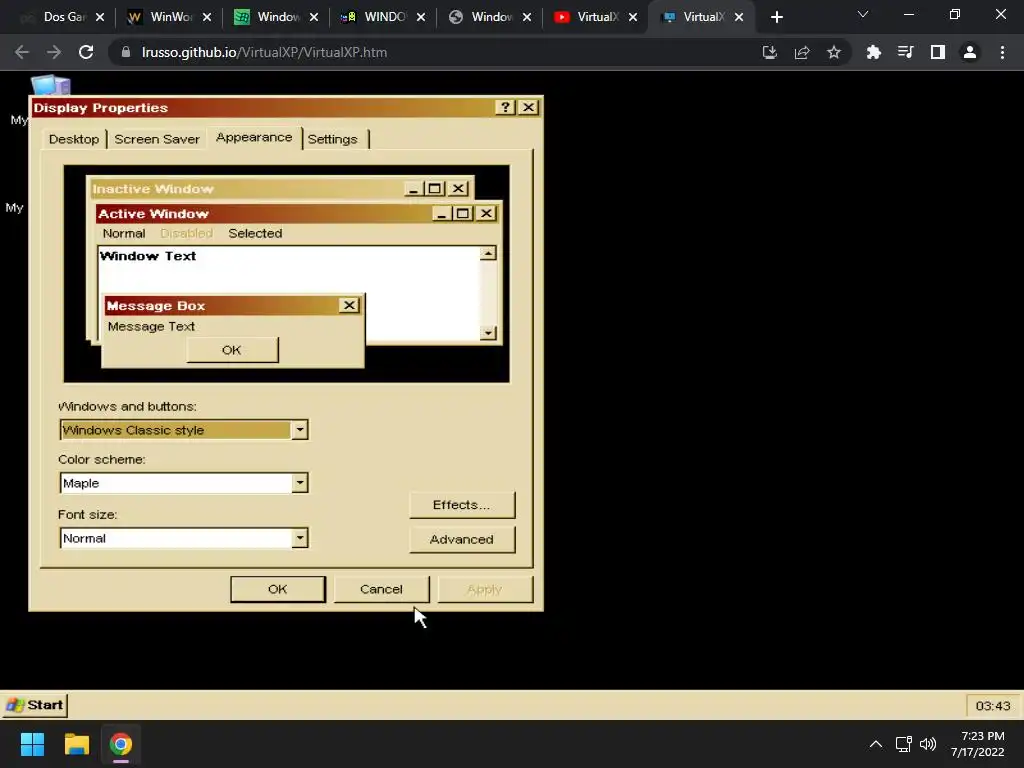1024x768 pixels.
Task: Click the Window Text in preview
Action: click(x=148, y=256)
